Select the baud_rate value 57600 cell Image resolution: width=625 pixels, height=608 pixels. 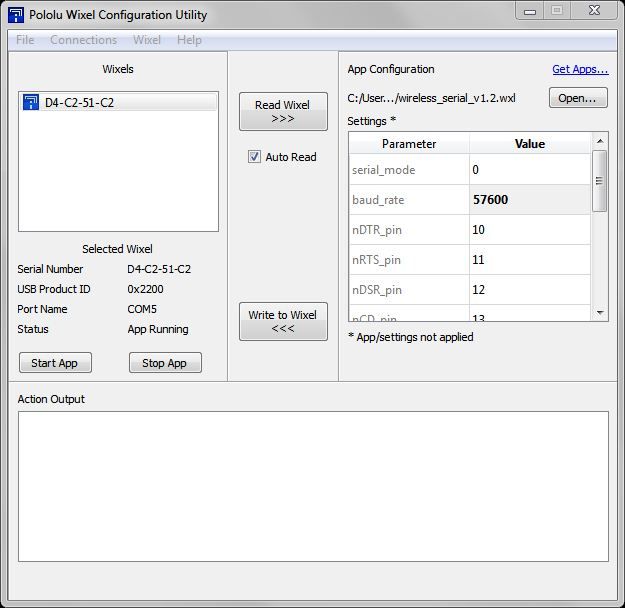(530, 200)
